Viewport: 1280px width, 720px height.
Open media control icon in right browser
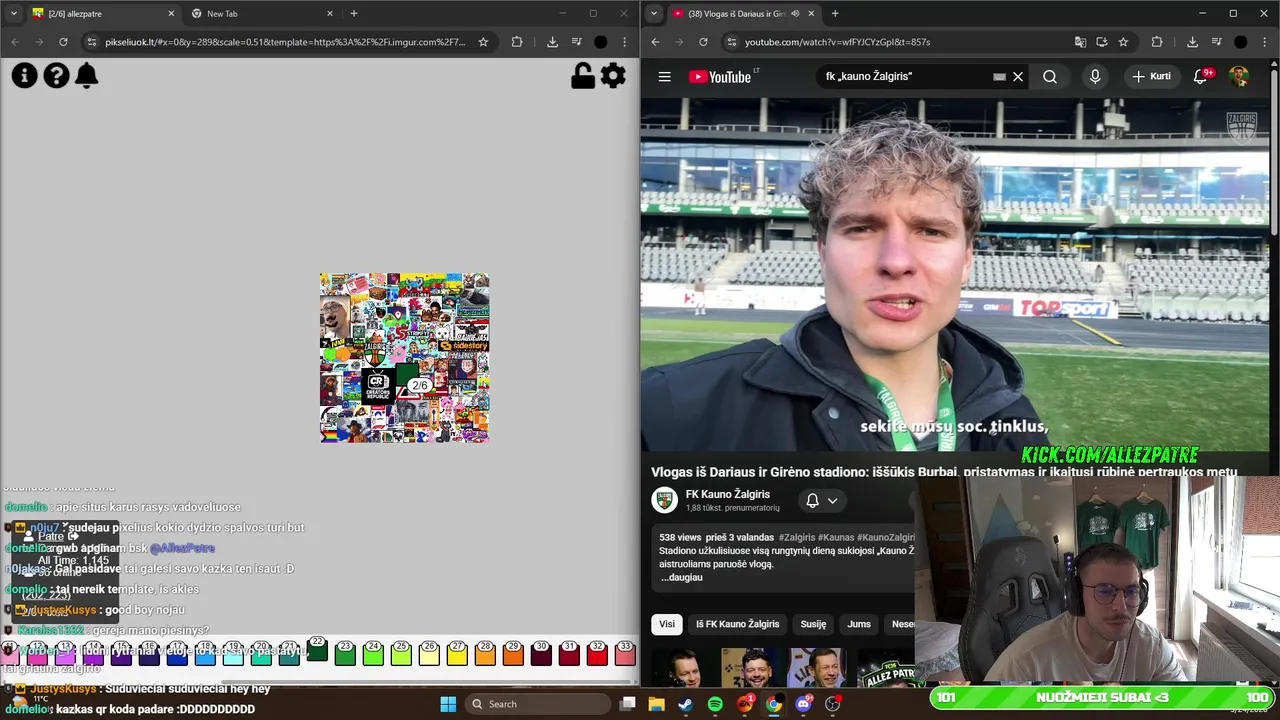tap(1216, 42)
